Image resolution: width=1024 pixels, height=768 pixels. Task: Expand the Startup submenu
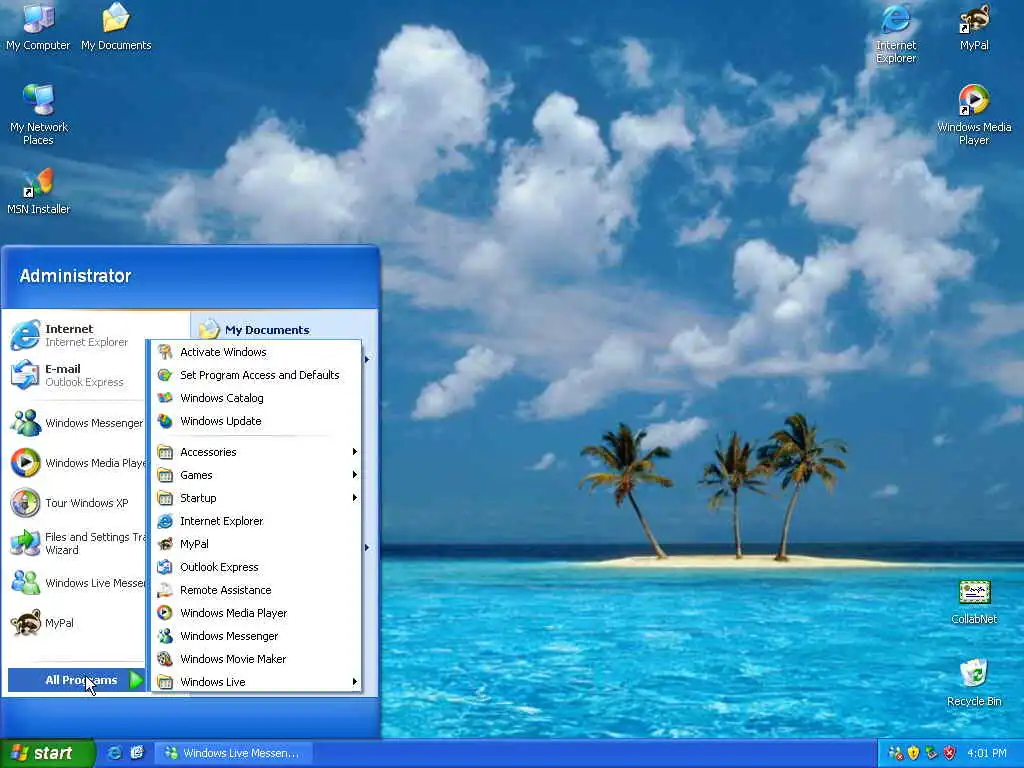pyautogui.click(x=256, y=498)
